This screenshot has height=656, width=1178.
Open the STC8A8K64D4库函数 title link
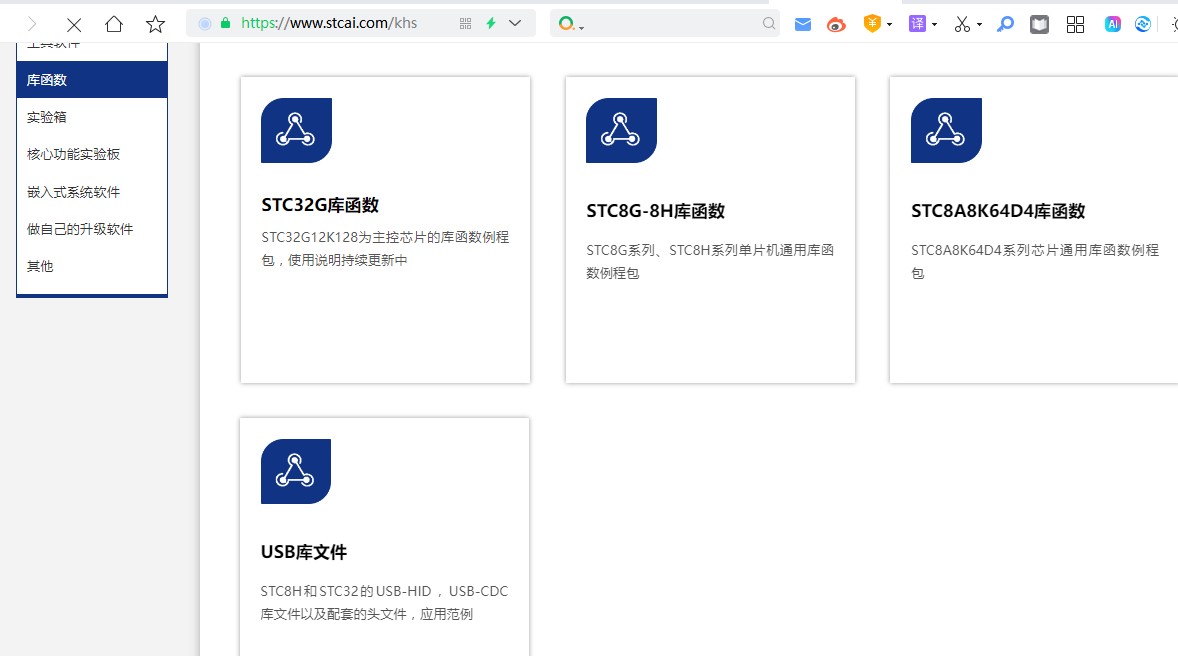[998, 211]
